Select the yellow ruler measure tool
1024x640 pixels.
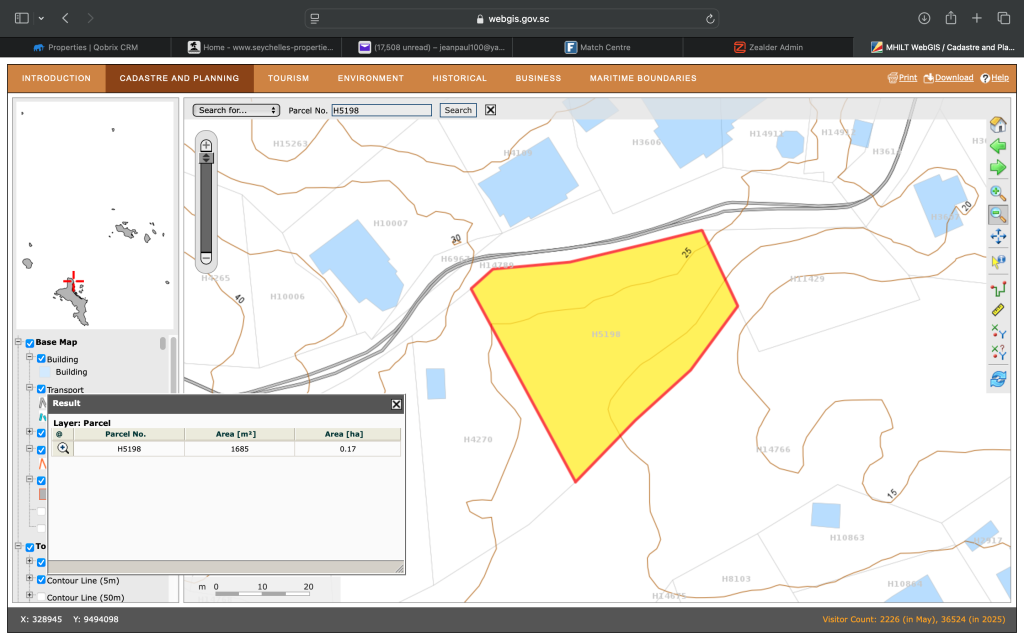point(997,311)
